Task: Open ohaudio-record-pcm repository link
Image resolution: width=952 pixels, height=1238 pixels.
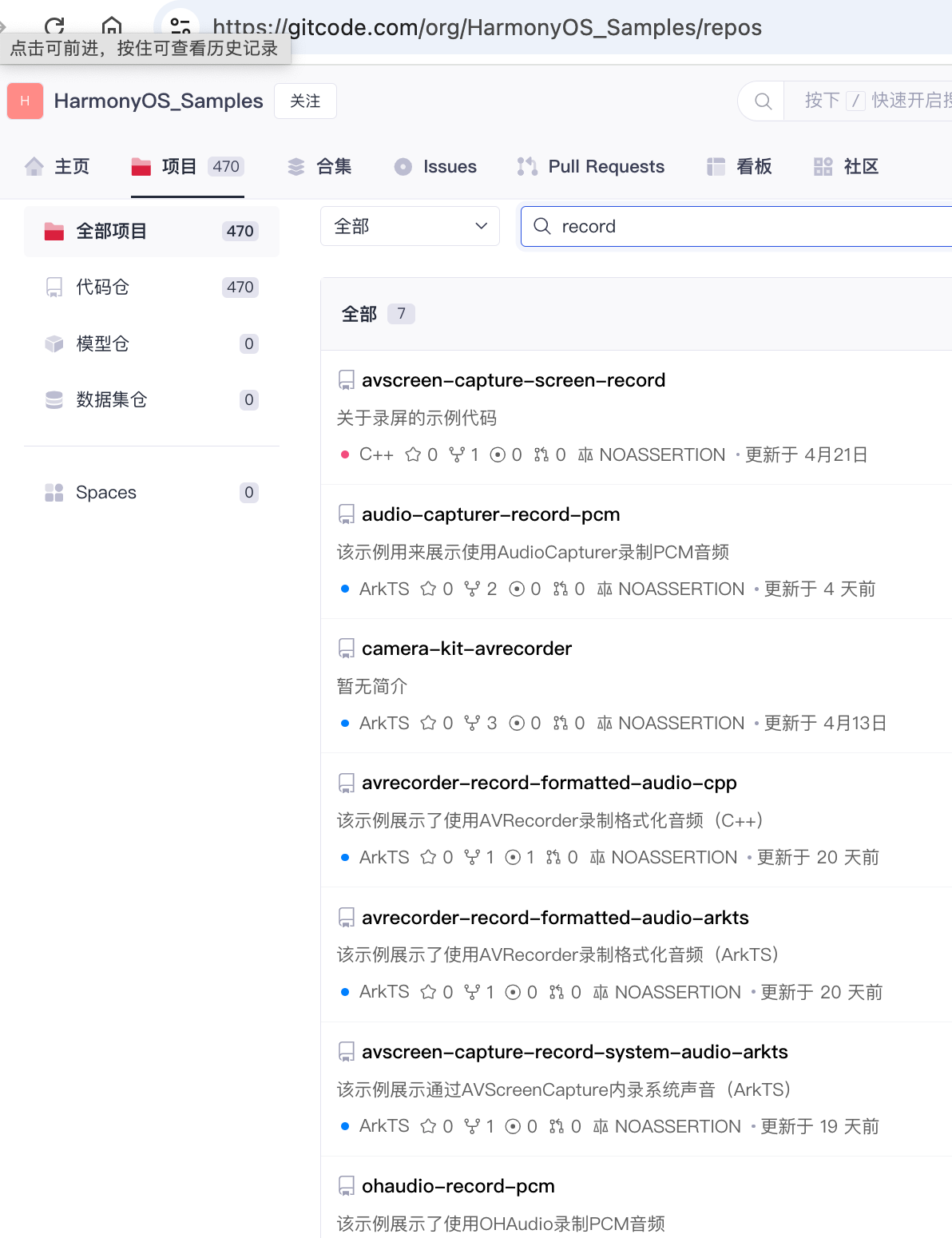Action: click(458, 1186)
